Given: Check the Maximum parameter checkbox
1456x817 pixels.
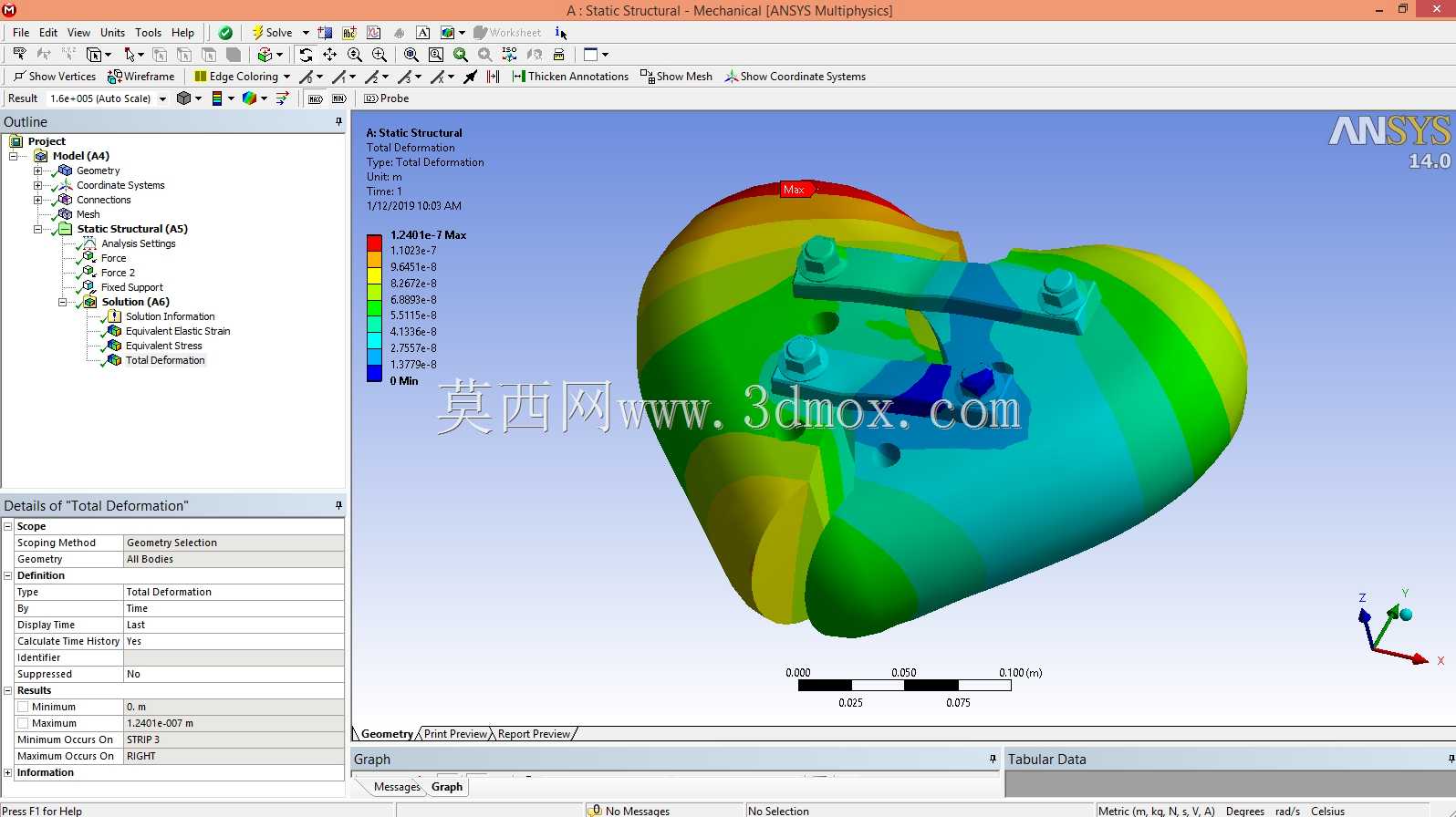Looking at the screenshot, I should click(x=23, y=723).
